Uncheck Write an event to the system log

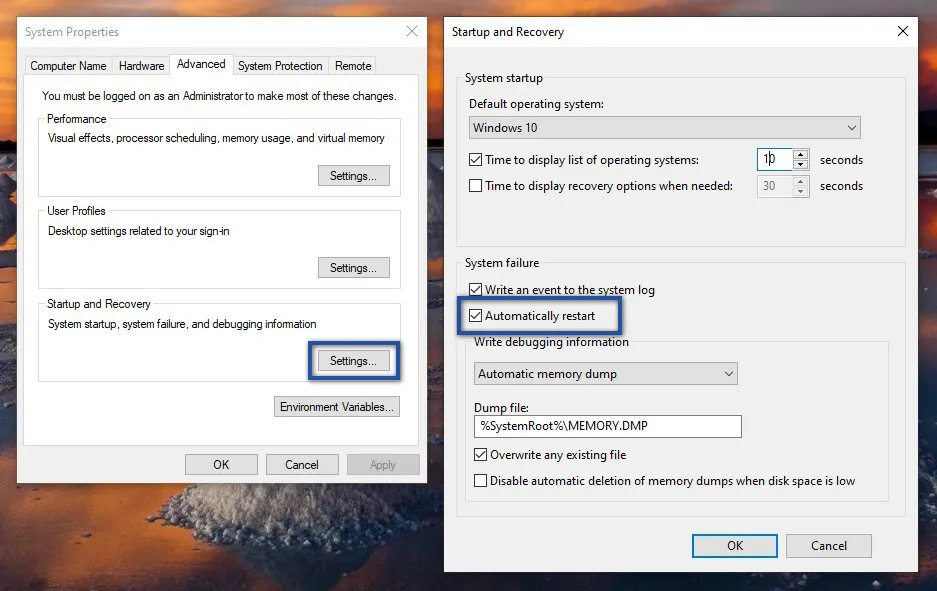coord(477,289)
